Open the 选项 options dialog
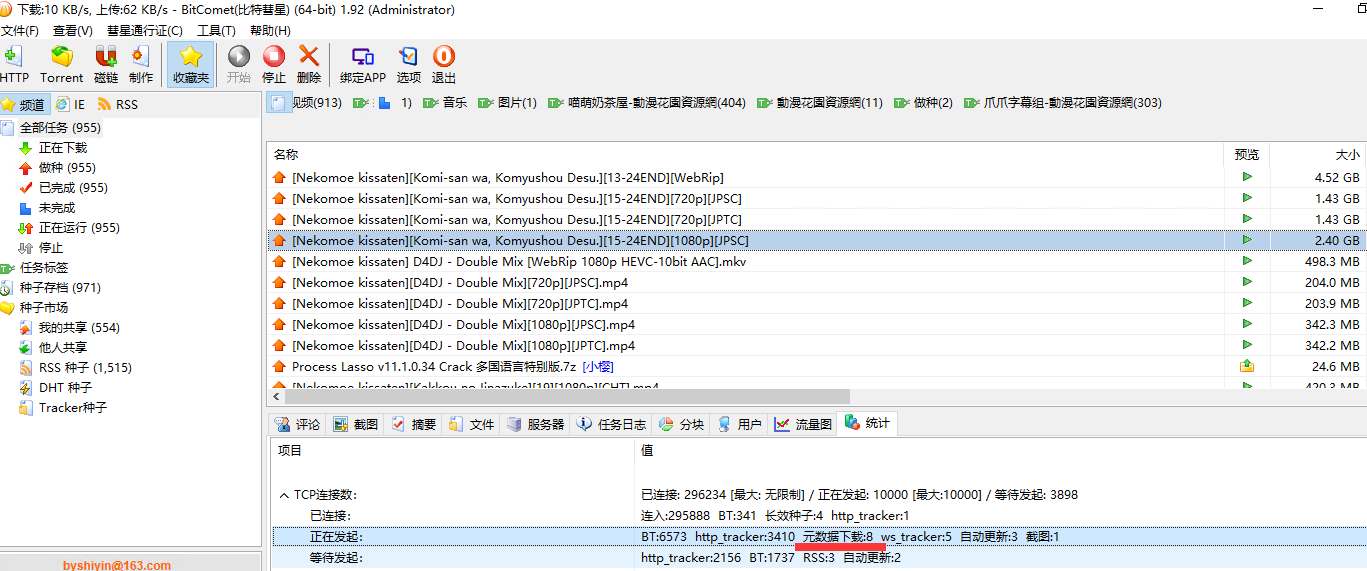Screen dimensions: 1367x571 click(409, 65)
